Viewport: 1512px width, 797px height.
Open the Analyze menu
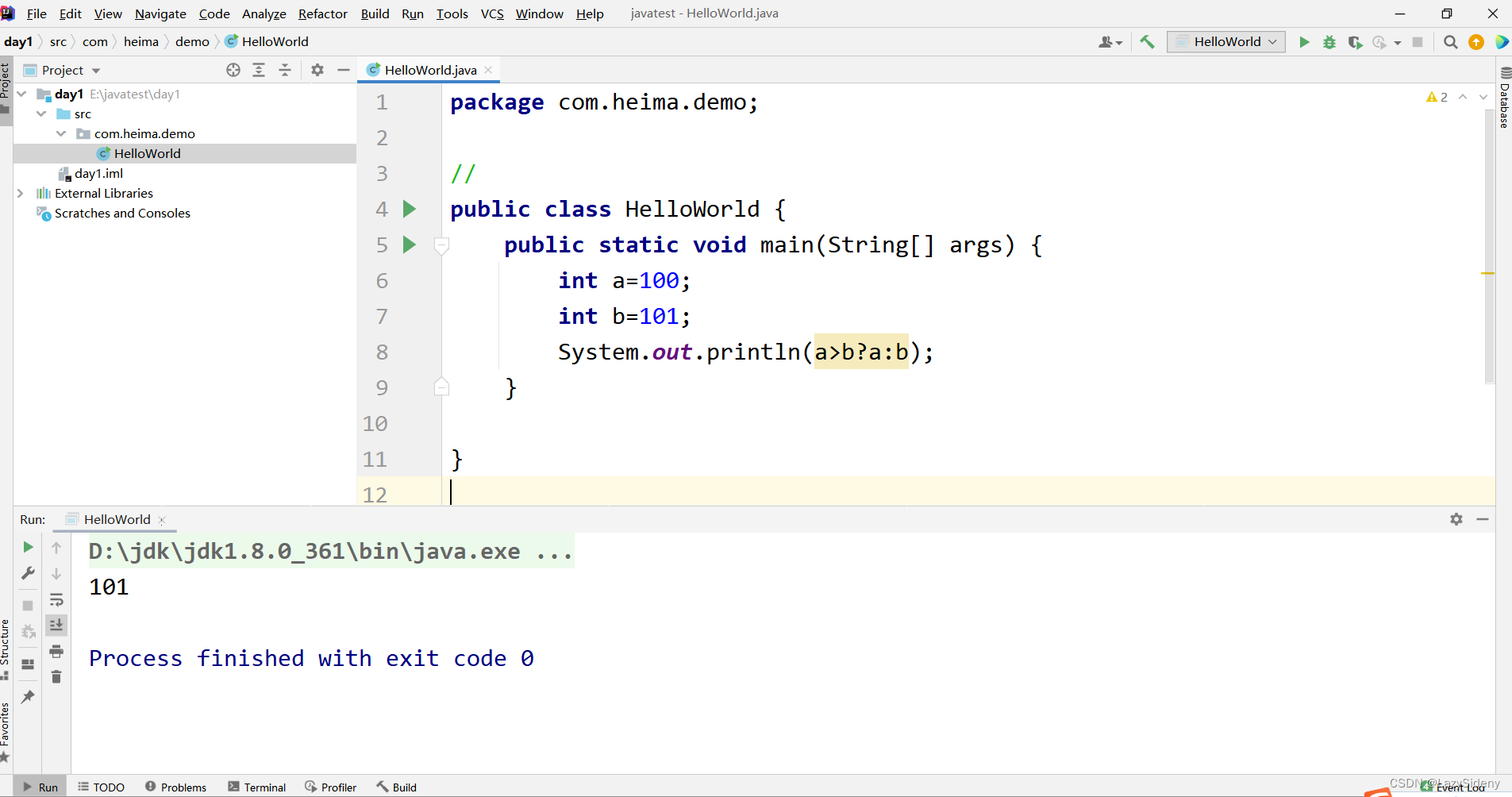point(264,13)
